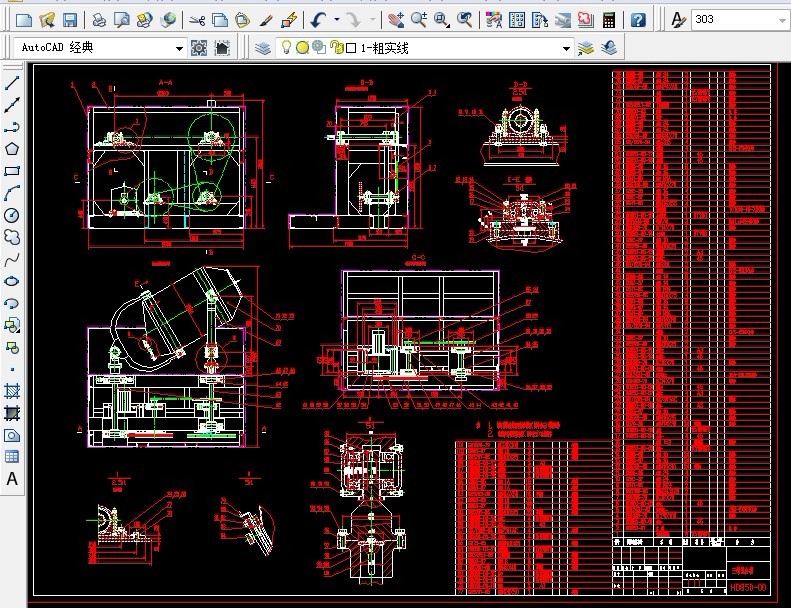The height and width of the screenshot is (608, 791).
Task: Toggle layer freeze sun icon
Action: pos(302,47)
